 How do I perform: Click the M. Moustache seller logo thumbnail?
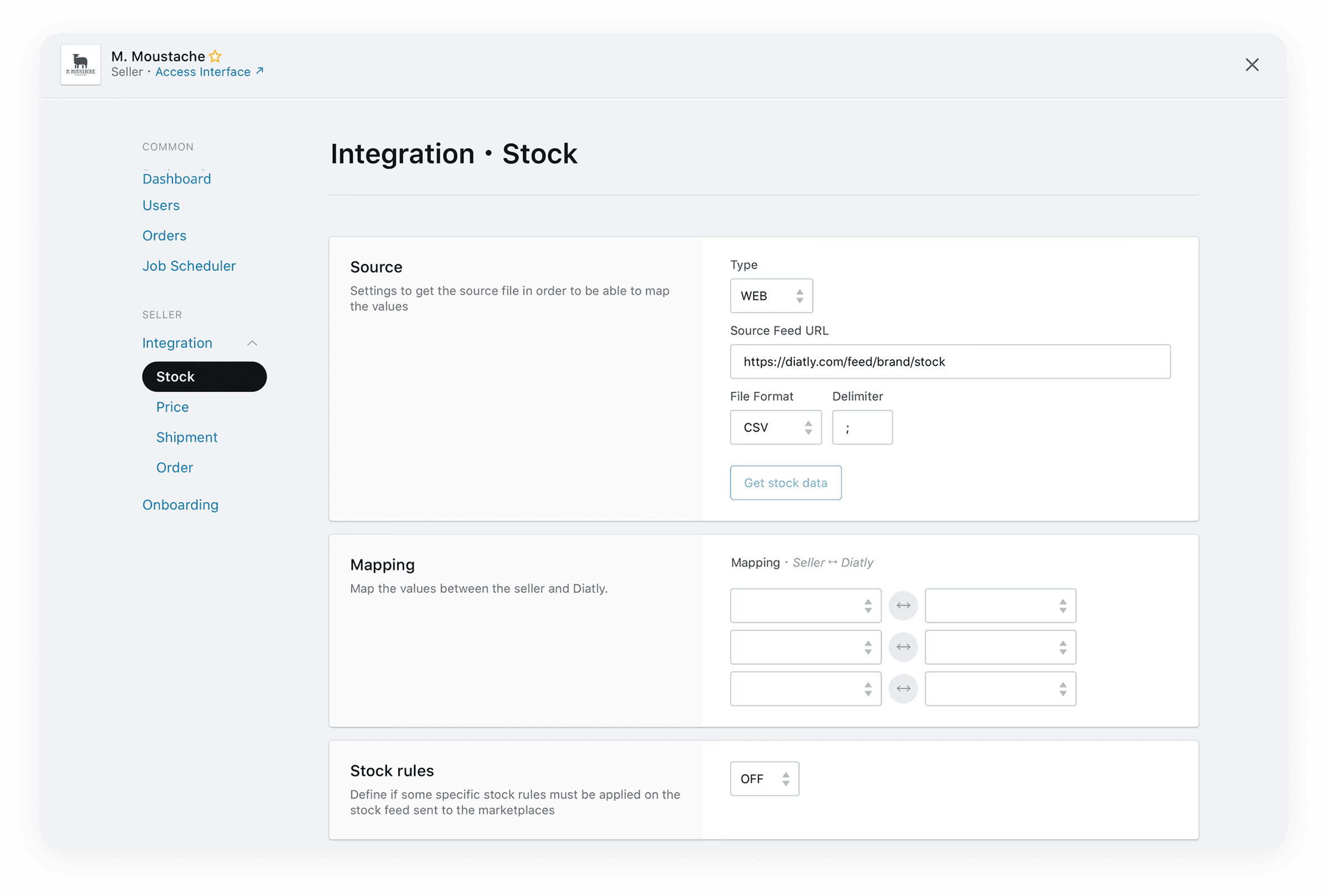tap(81, 65)
